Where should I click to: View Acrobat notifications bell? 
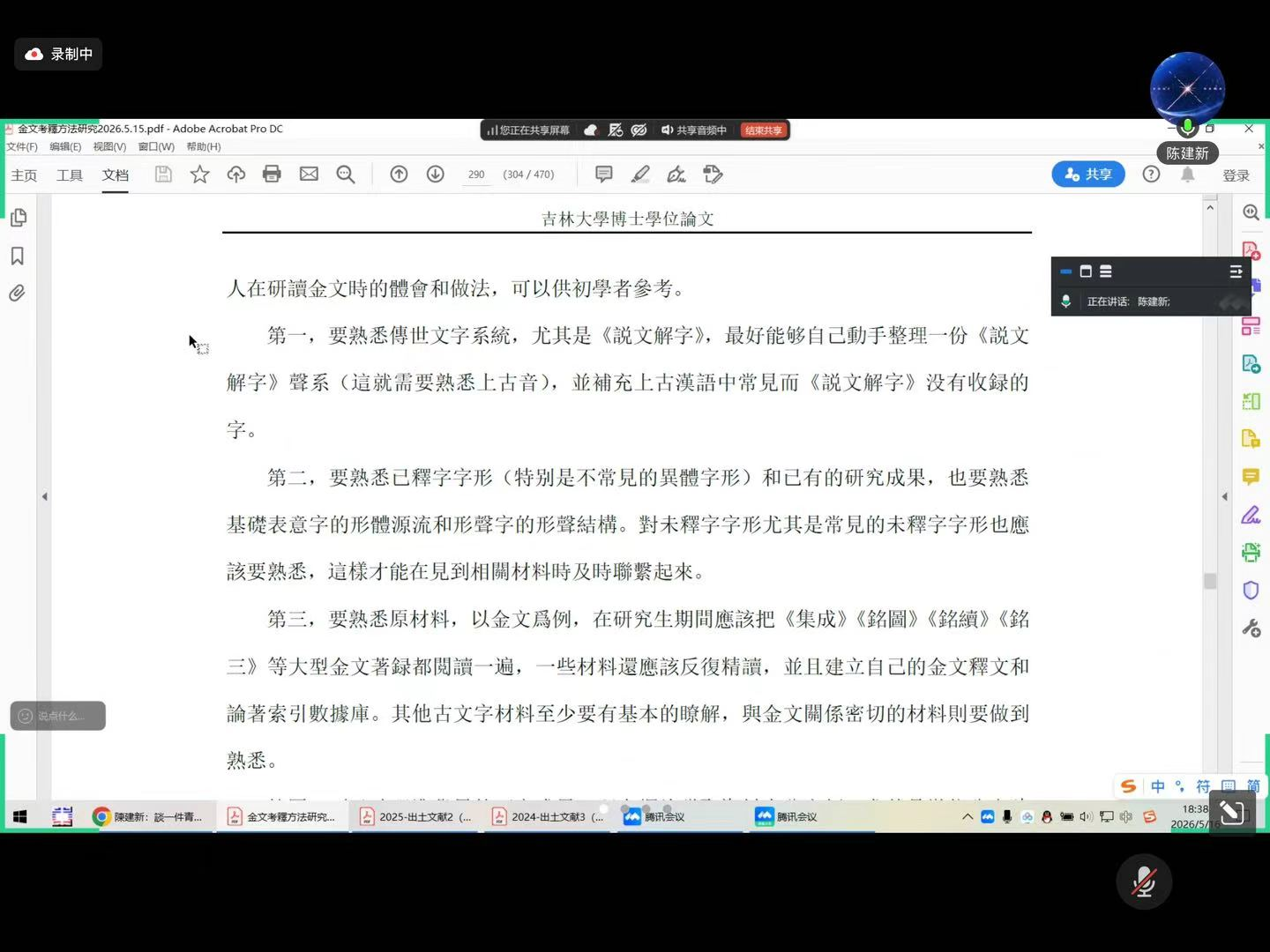click(1188, 175)
